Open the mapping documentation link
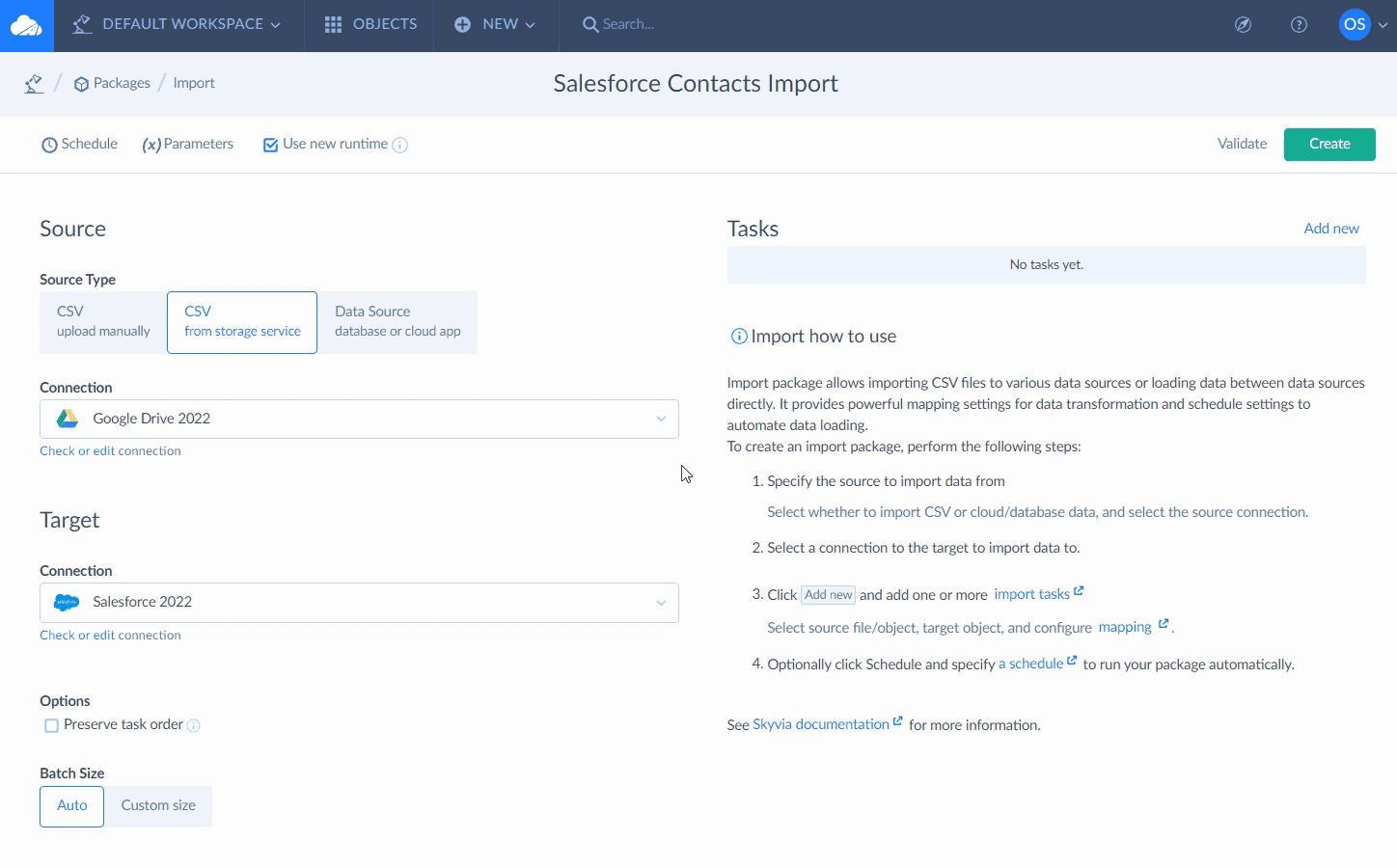The width and height of the screenshot is (1397, 868). pyautogui.click(x=1125, y=627)
